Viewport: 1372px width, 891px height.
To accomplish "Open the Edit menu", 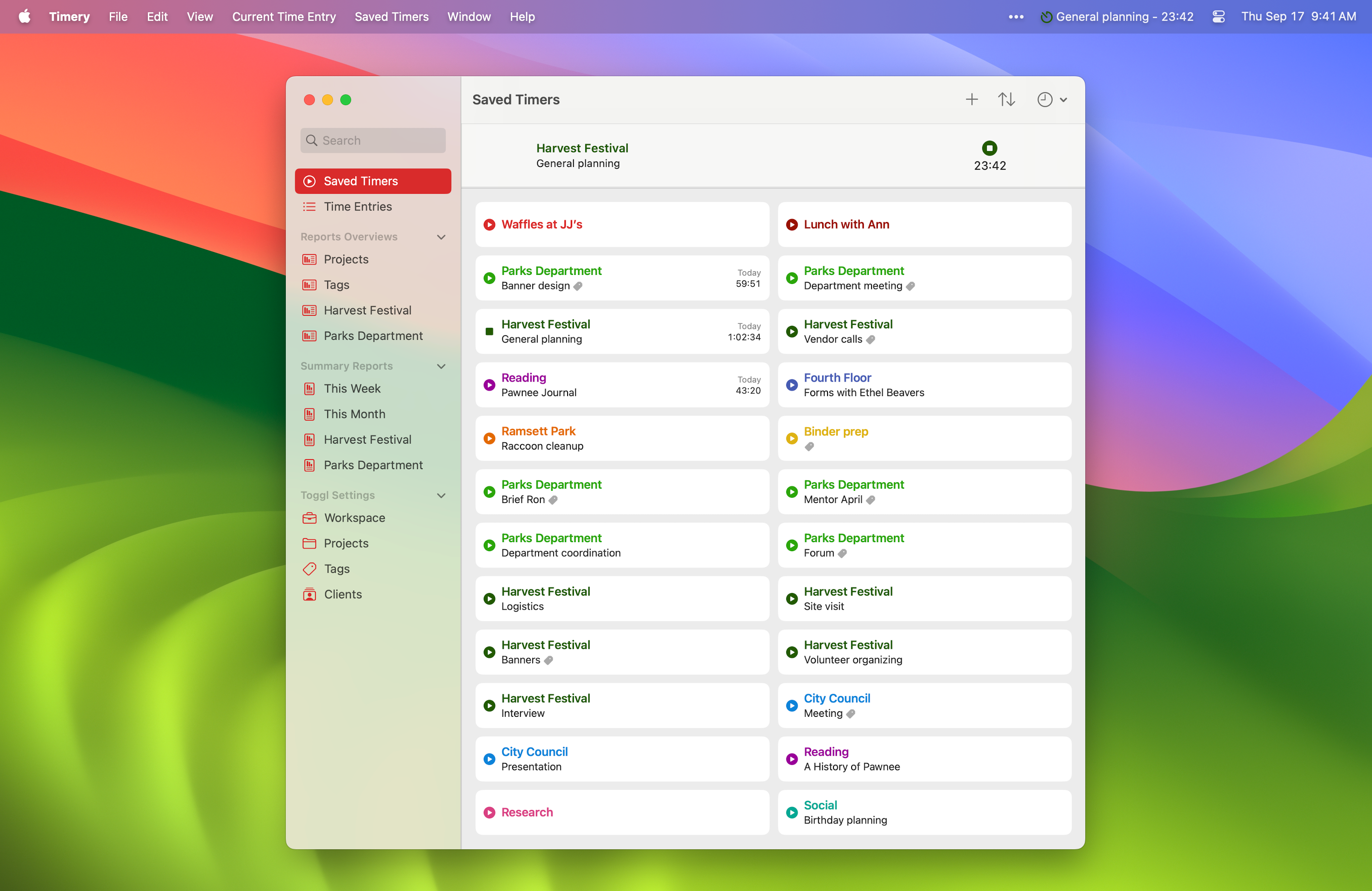I will (157, 17).
